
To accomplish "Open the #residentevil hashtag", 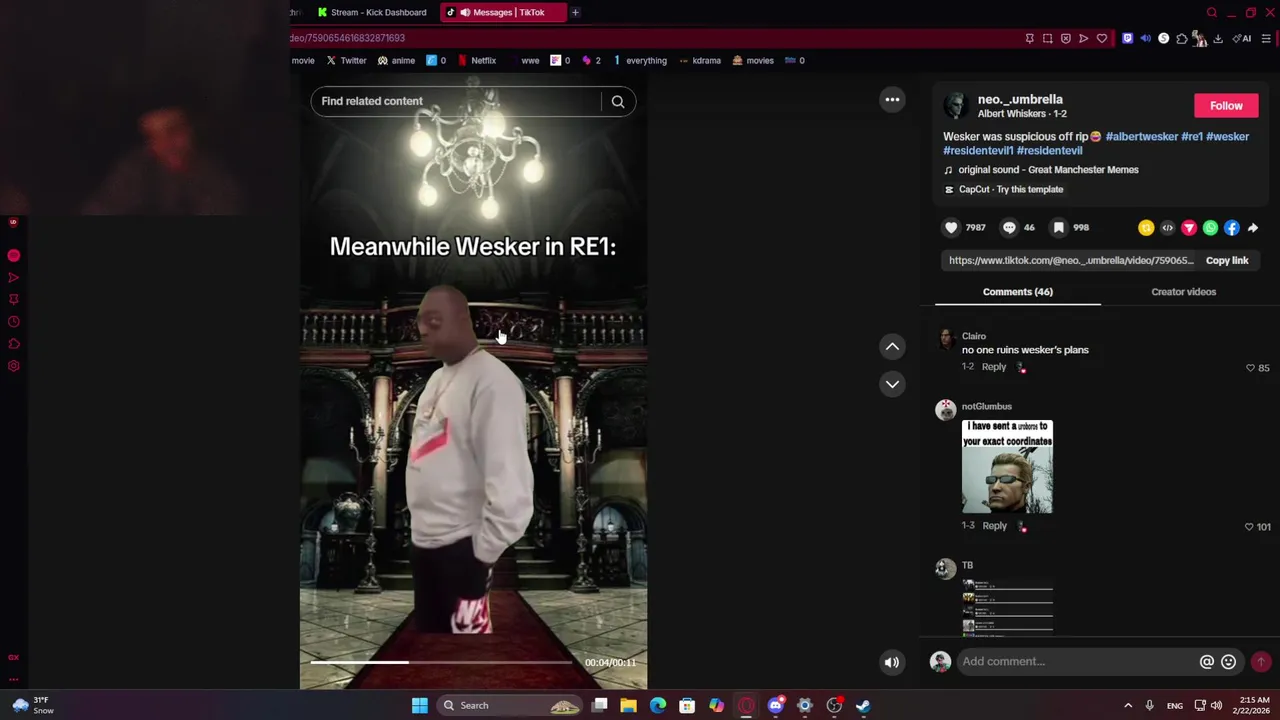I will pyautogui.click(x=1049, y=150).
